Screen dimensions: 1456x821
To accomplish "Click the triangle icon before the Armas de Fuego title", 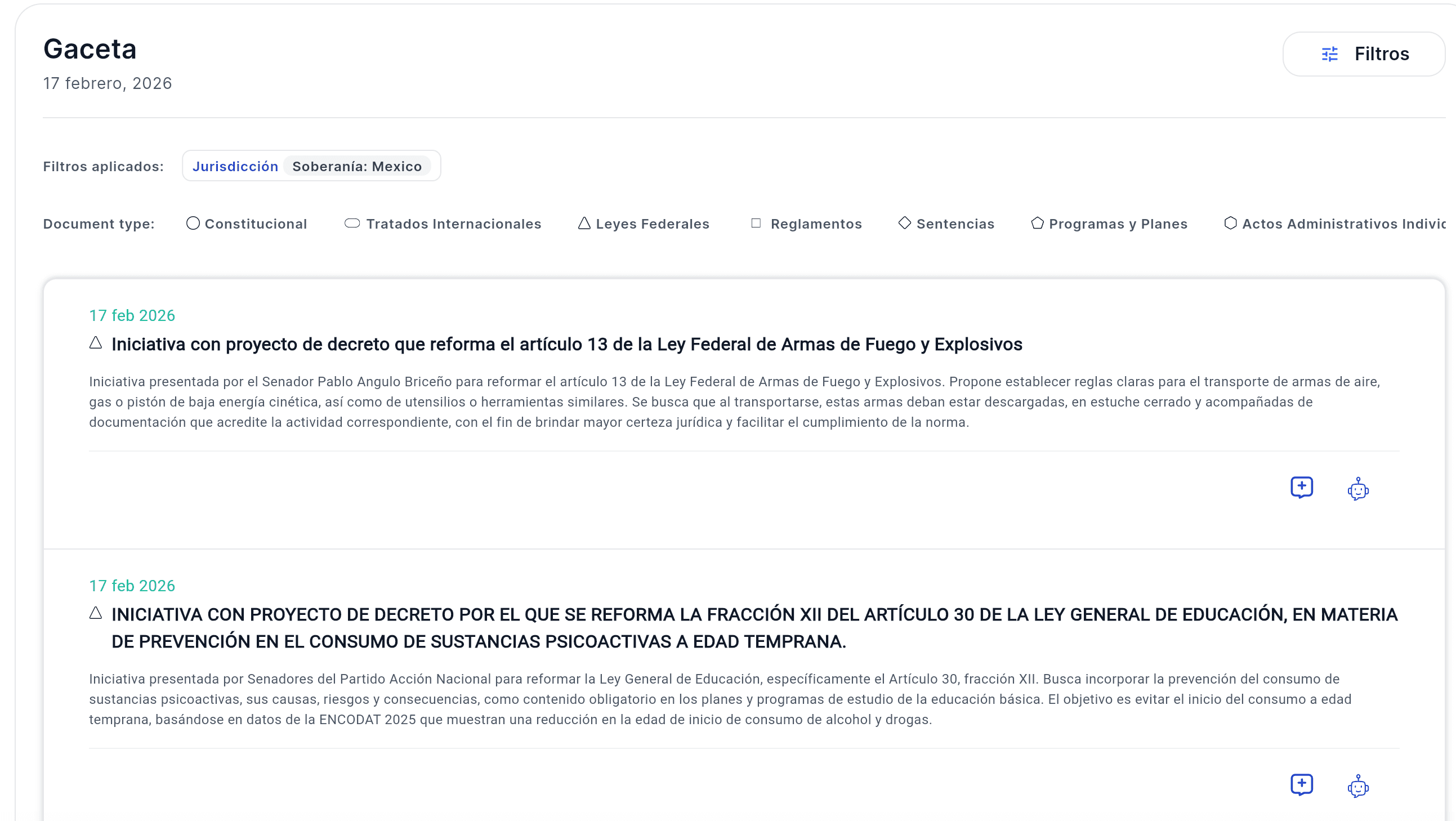I will click(96, 343).
